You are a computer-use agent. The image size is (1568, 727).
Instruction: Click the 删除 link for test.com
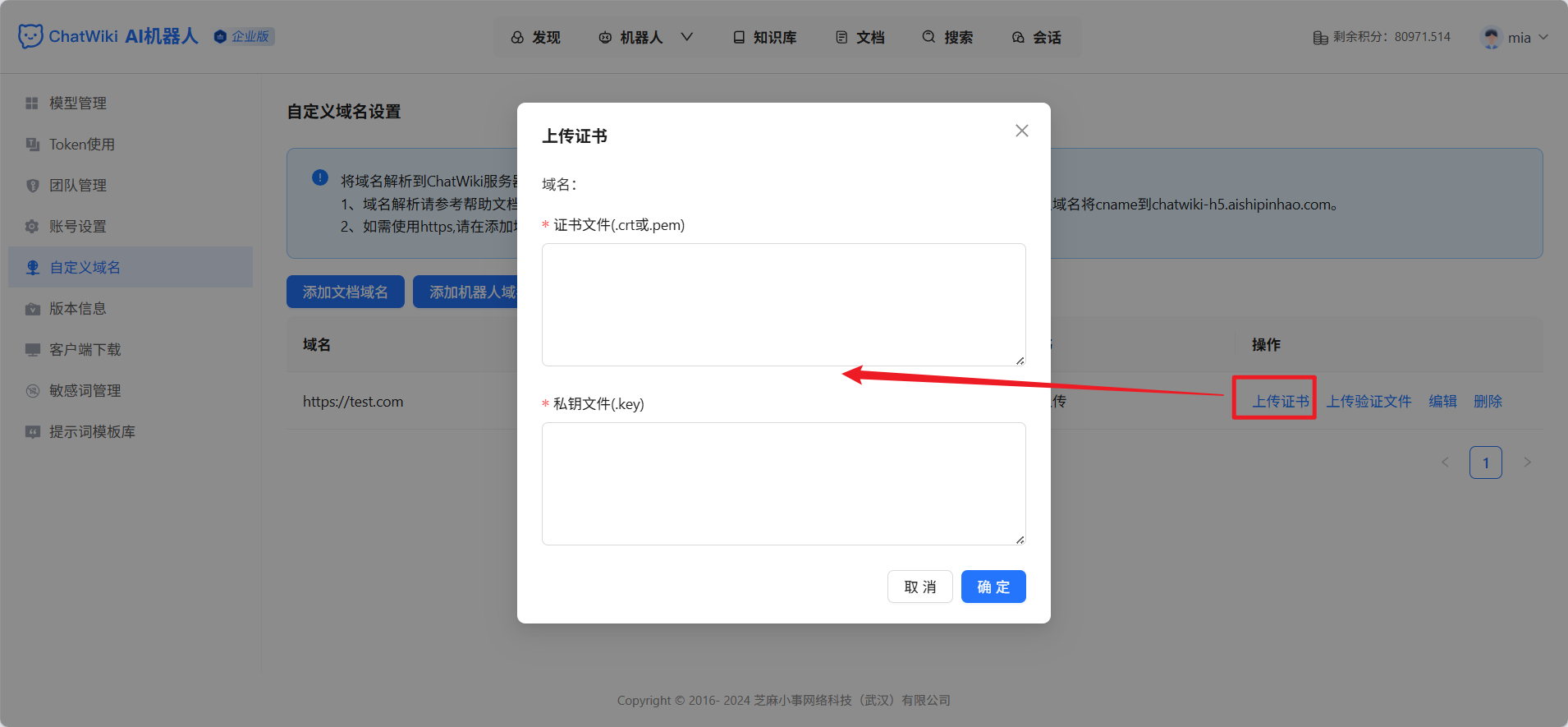pos(1488,401)
